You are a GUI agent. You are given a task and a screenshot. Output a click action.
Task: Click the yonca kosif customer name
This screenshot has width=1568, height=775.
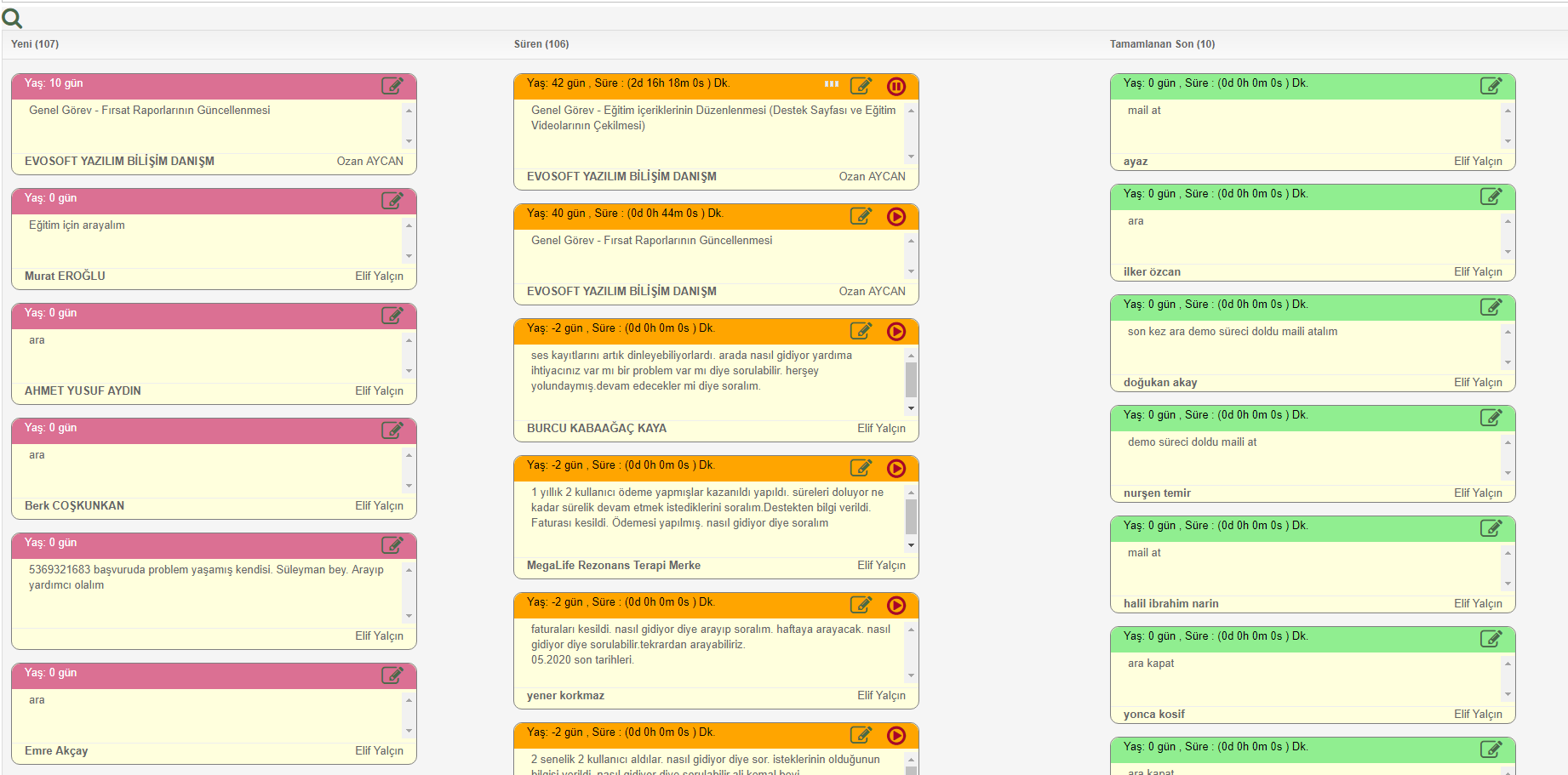[1153, 714]
